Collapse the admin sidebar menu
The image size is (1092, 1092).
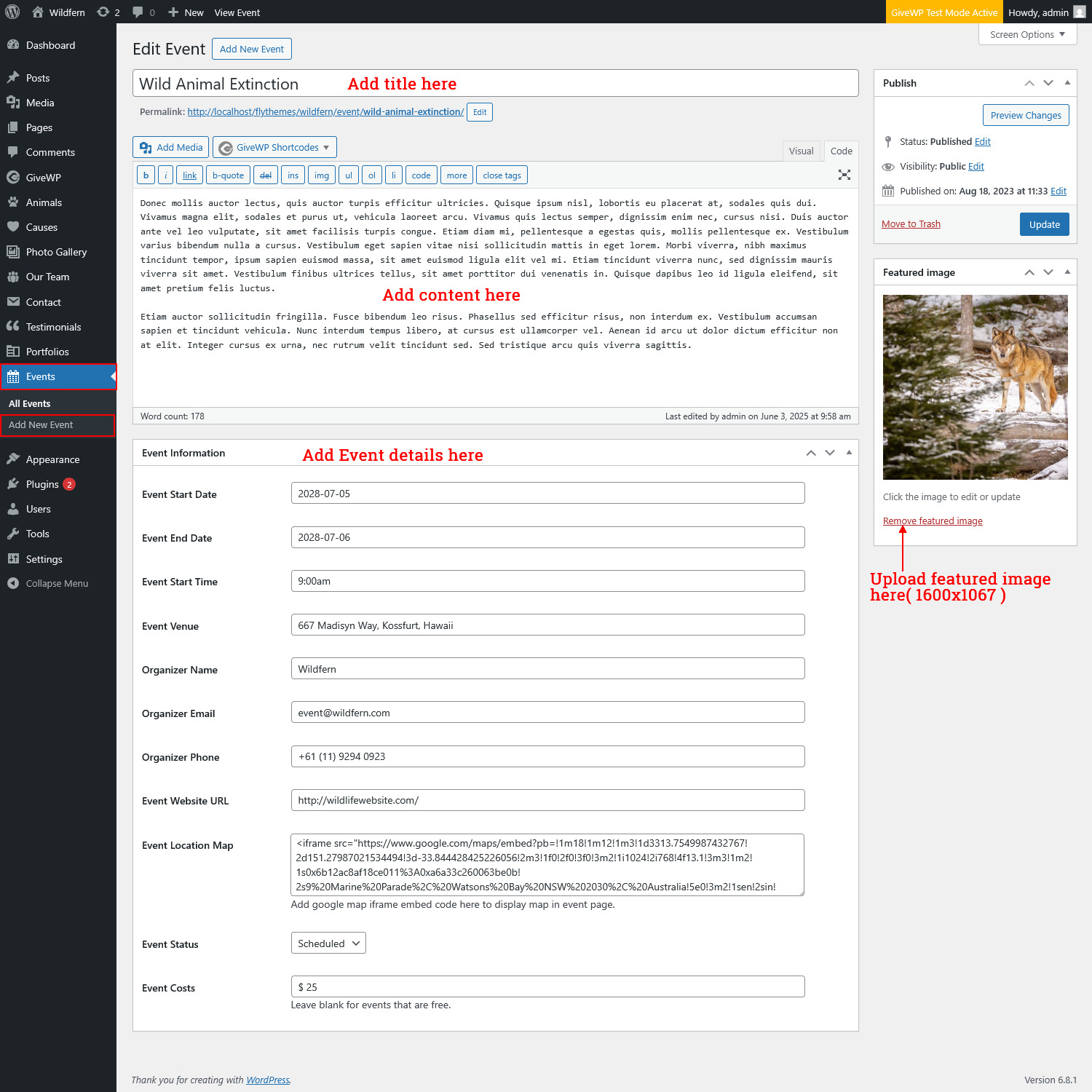(x=57, y=583)
